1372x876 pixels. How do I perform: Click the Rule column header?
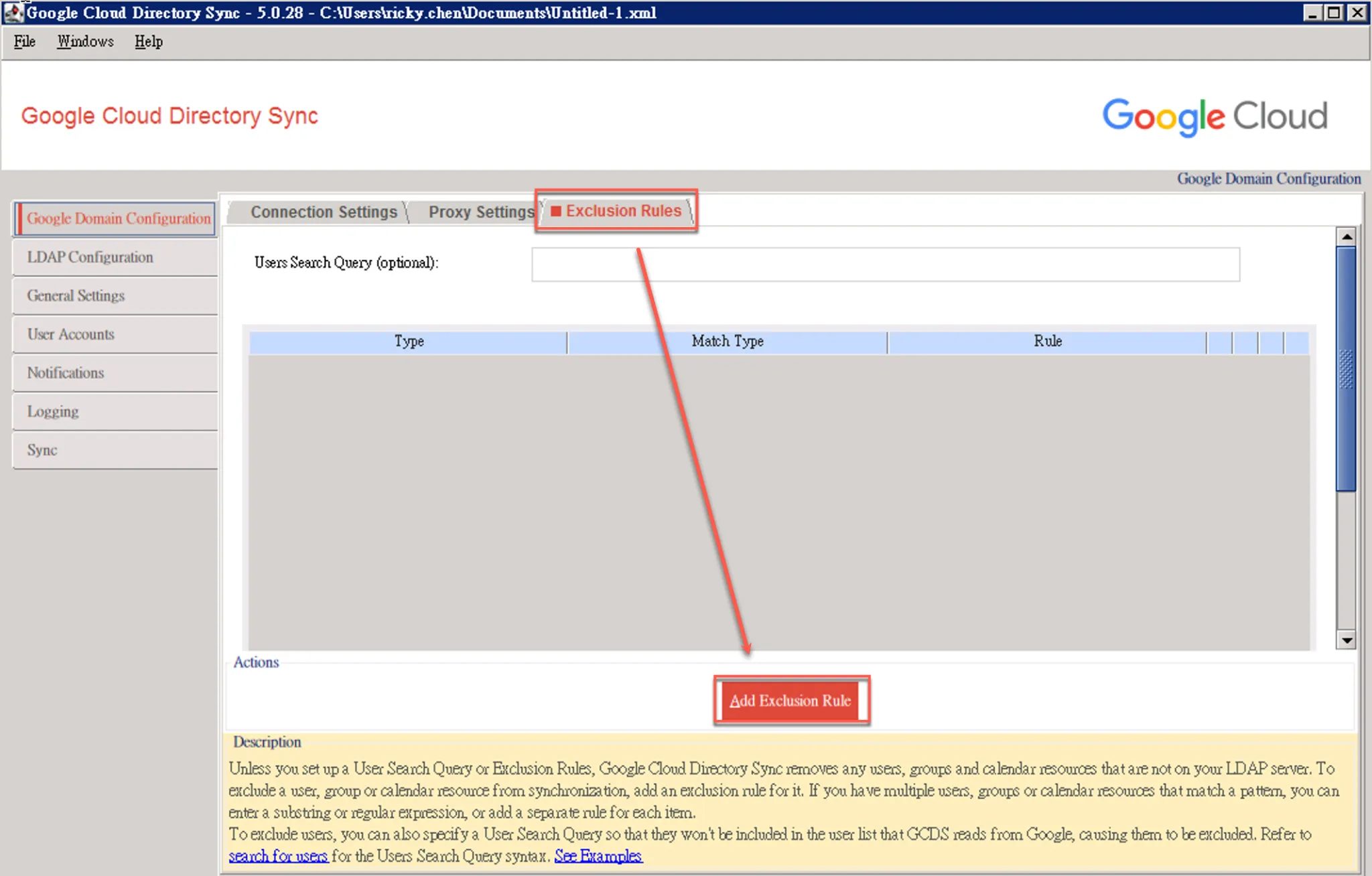[x=1048, y=342]
